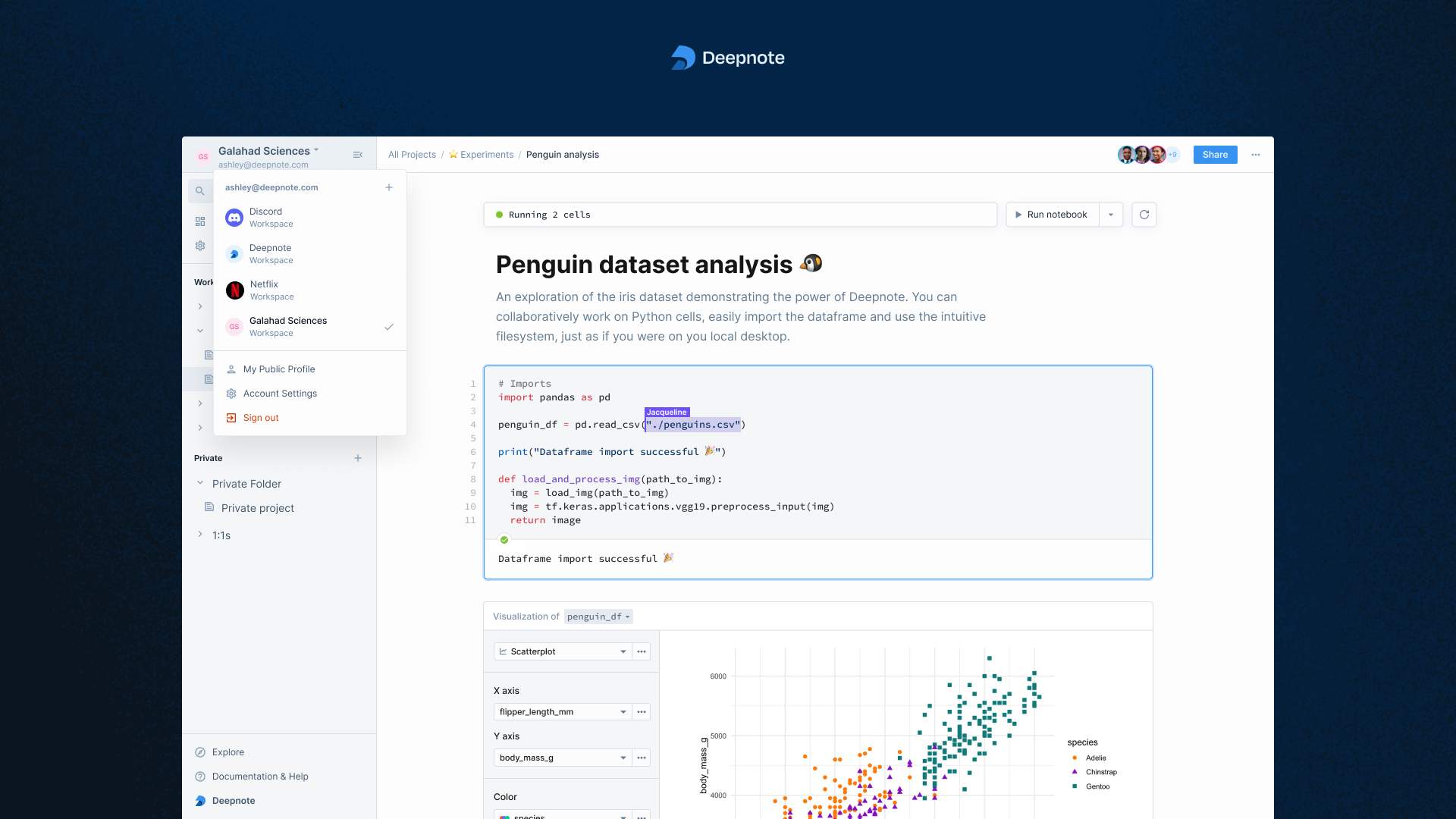
Task: Open the X axis options ellipsis
Action: tap(642, 712)
